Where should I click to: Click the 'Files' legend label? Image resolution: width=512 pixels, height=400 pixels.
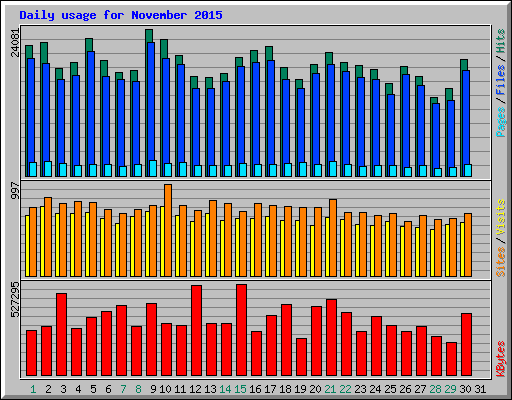click(501, 79)
